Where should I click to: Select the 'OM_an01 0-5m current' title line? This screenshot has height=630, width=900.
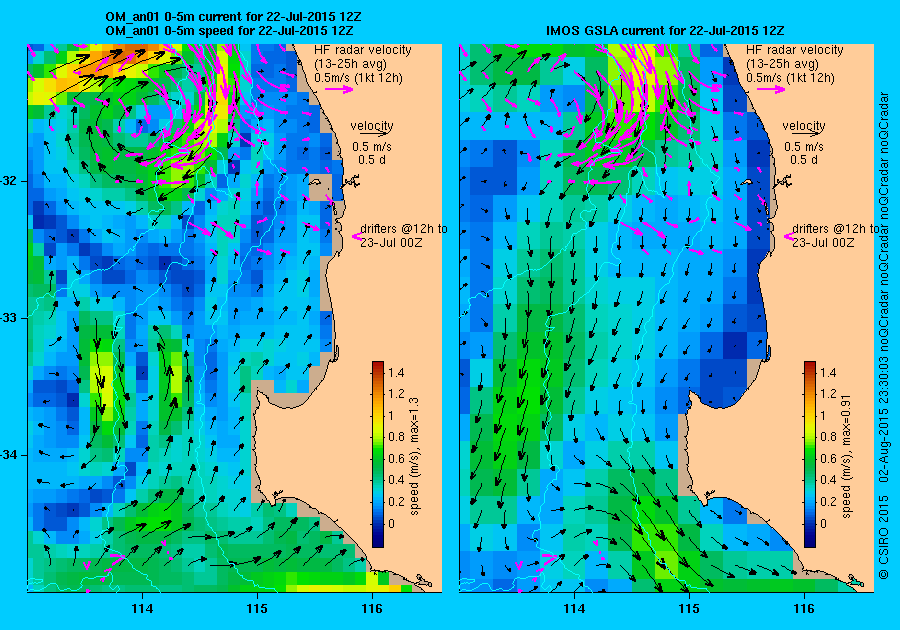233,17
